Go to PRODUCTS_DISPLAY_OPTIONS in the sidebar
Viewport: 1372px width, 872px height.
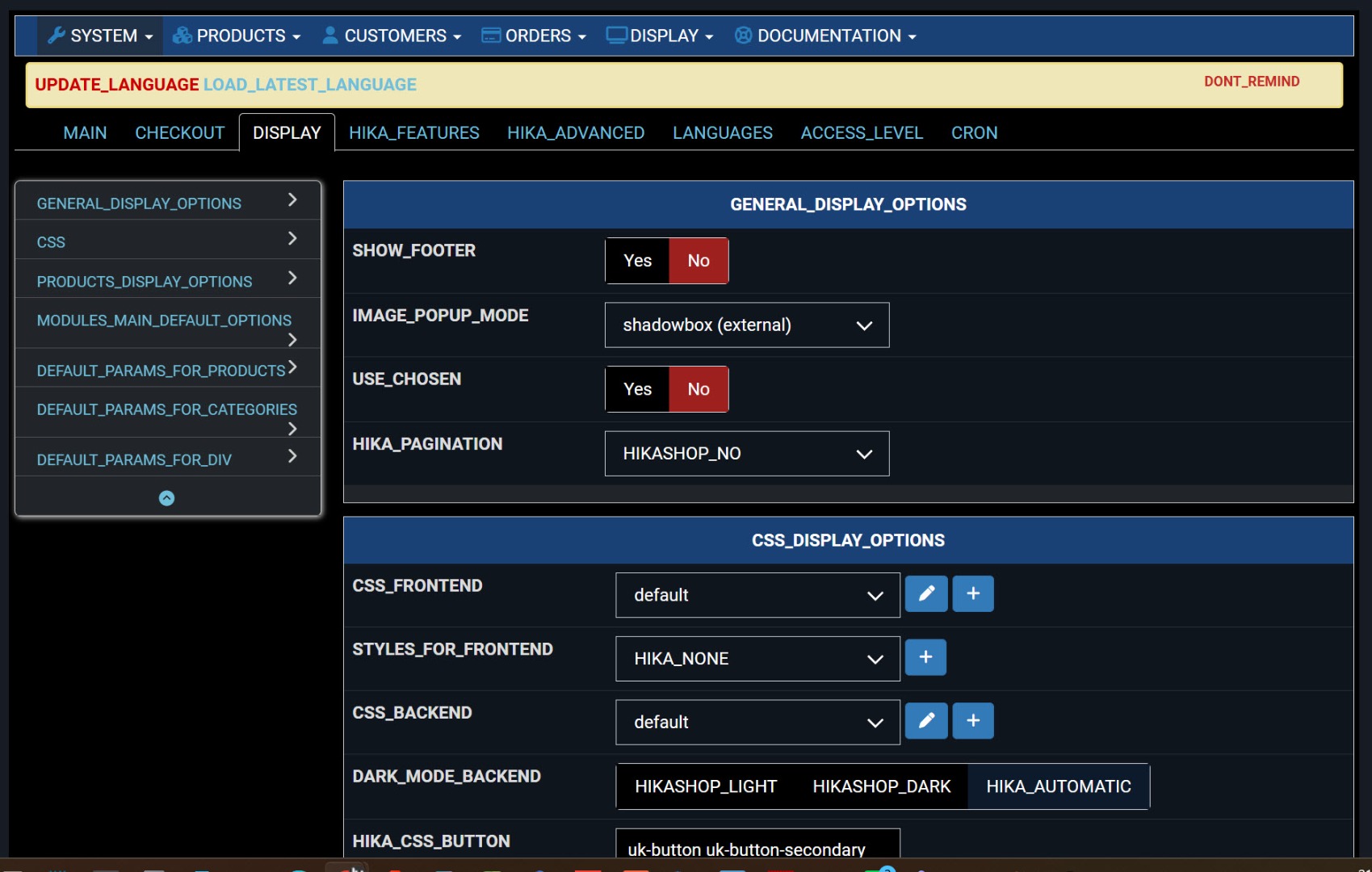tap(168, 279)
